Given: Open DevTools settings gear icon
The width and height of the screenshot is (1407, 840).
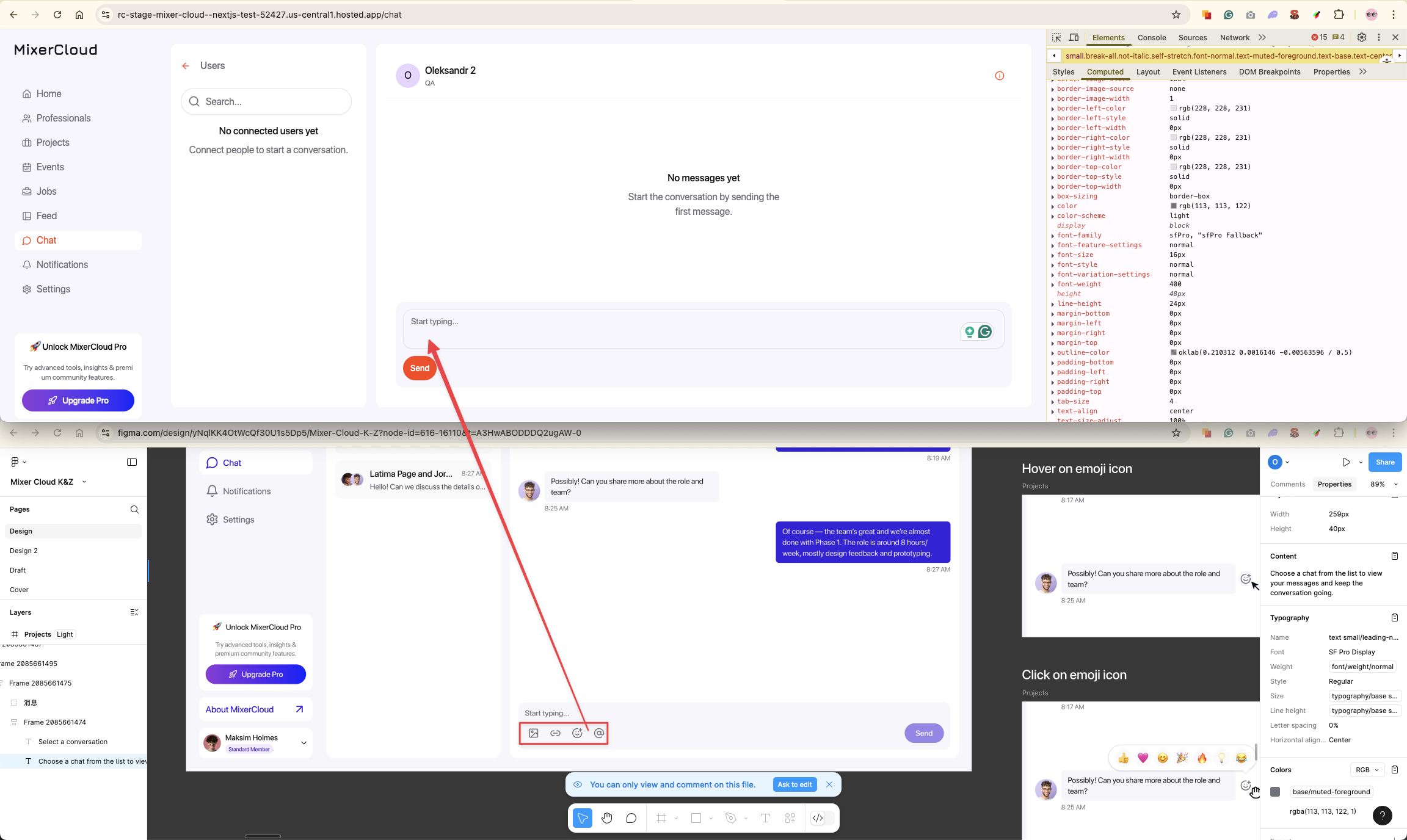Looking at the screenshot, I should [x=1362, y=37].
